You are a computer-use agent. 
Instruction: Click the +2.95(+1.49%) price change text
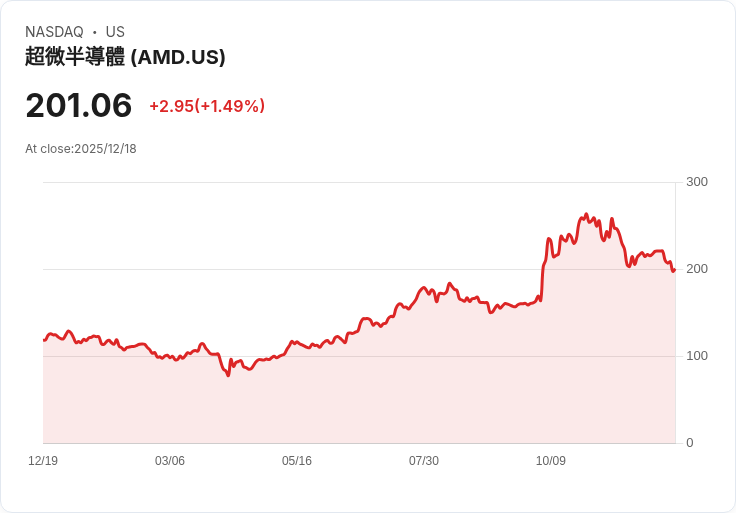(207, 106)
